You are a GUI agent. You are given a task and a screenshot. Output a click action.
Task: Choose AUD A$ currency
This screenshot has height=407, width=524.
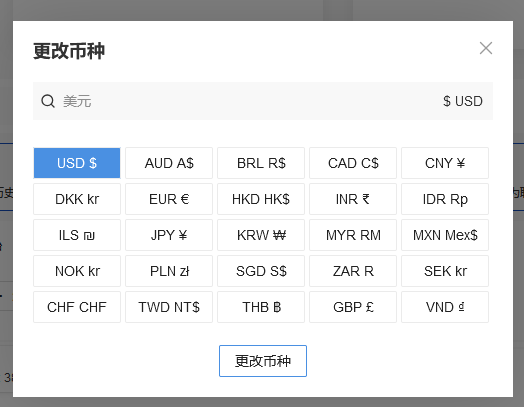click(x=169, y=163)
